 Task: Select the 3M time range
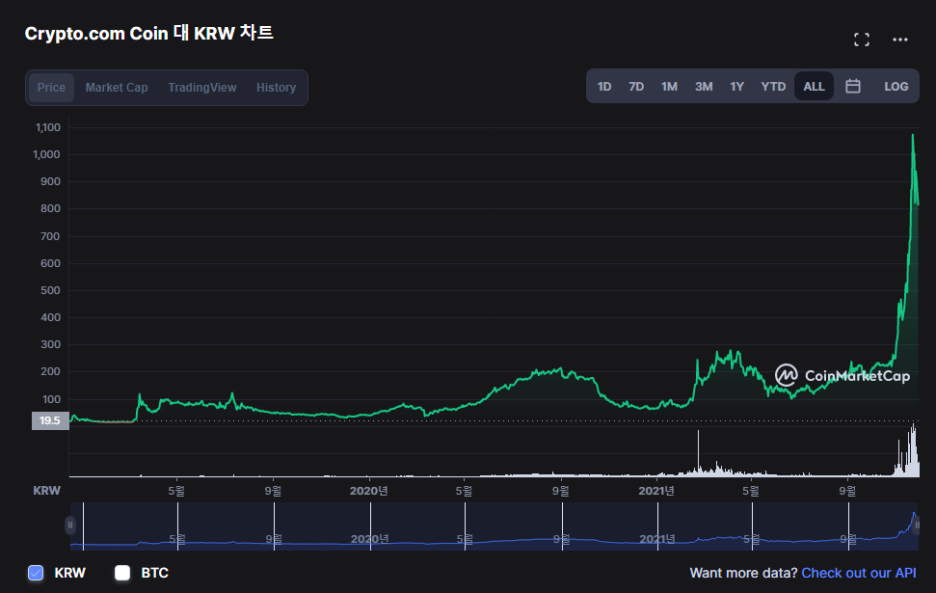click(x=704, y=87)
